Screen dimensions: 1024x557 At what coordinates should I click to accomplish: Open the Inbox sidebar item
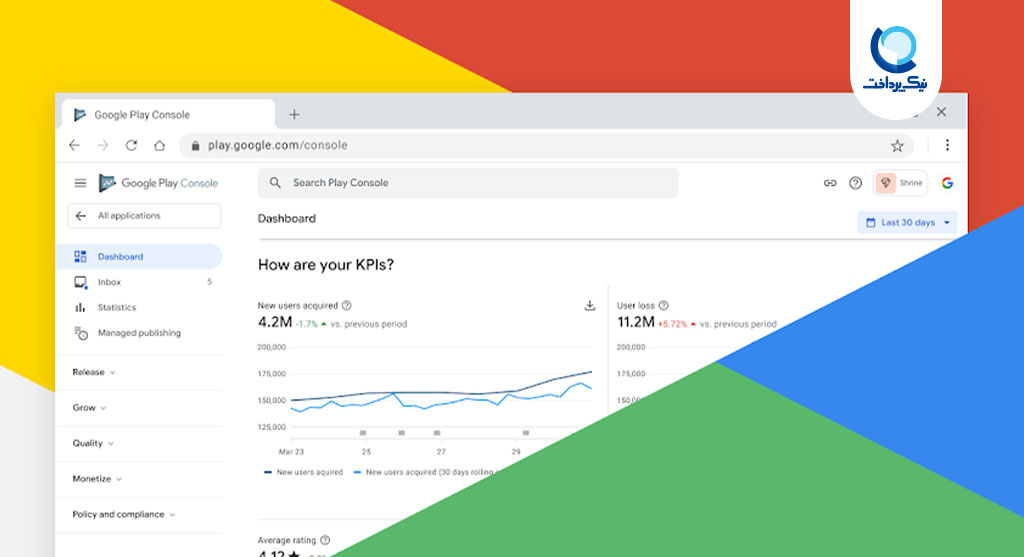click(x=139, y=282)
